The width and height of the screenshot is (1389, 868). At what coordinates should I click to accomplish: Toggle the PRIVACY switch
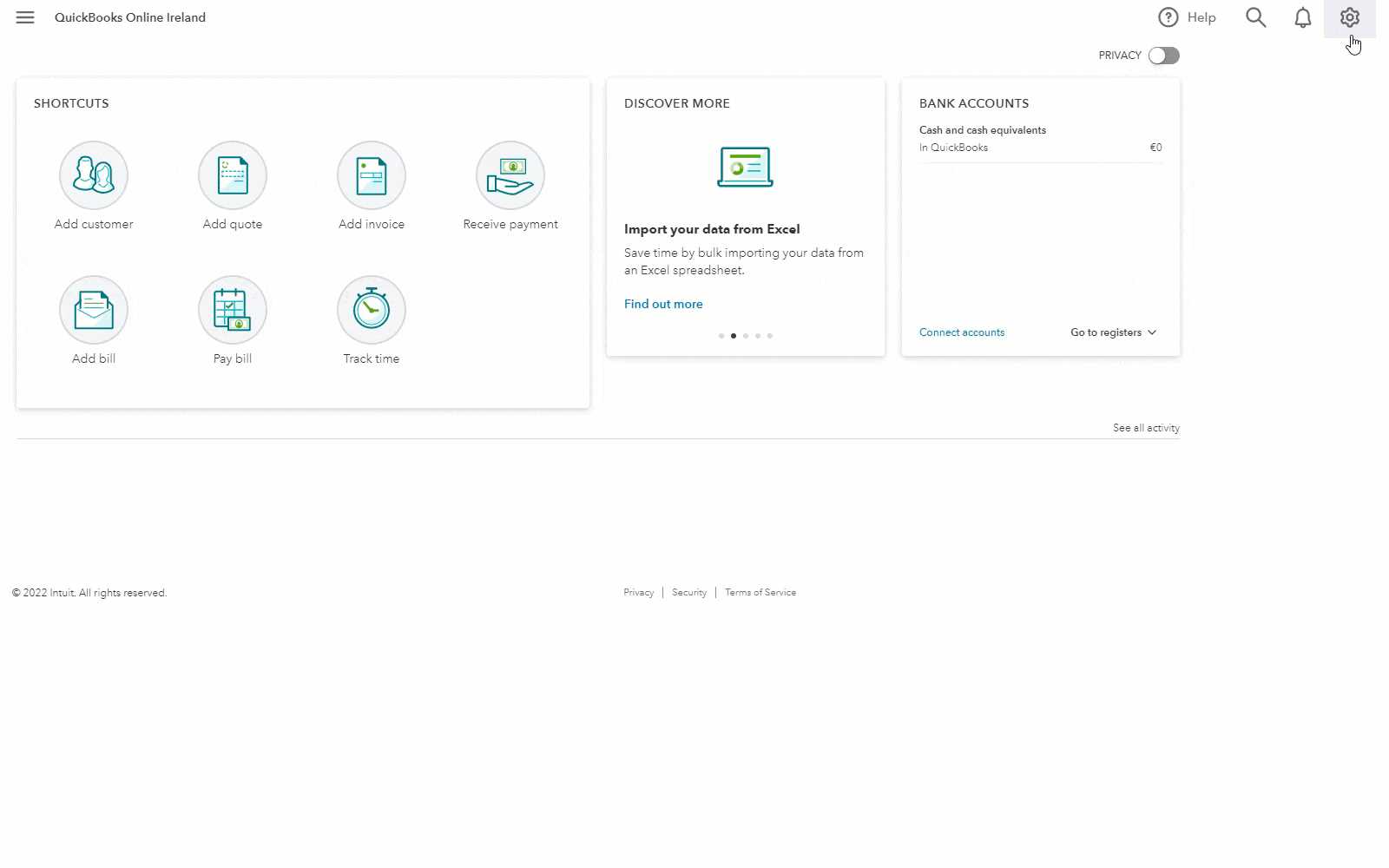pos(1163,56)
